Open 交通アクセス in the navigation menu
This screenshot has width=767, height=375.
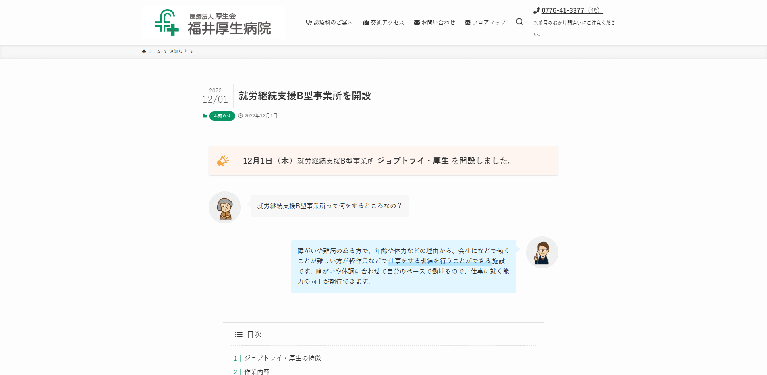point(384,22)
